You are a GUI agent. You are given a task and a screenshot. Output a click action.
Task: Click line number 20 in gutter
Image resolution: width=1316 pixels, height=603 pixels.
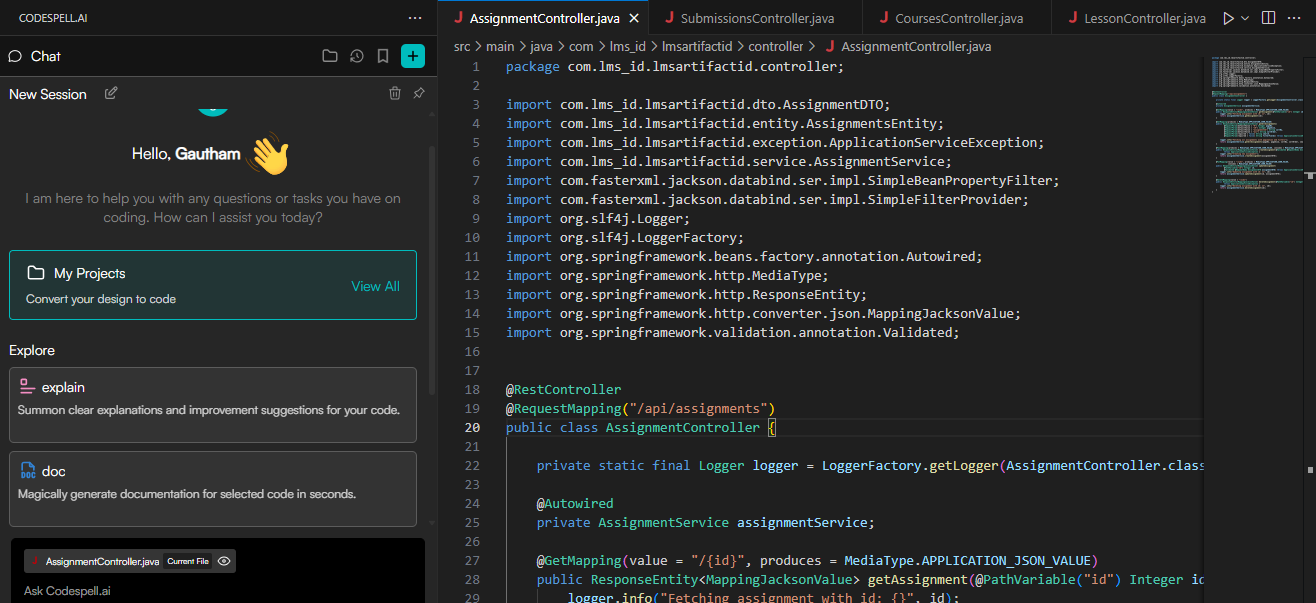[x=473, y=427]
